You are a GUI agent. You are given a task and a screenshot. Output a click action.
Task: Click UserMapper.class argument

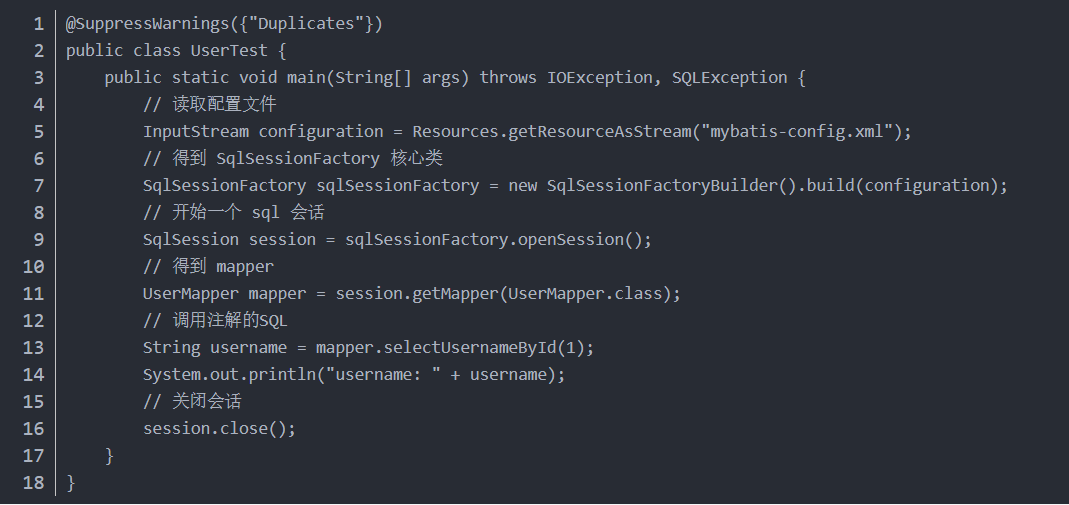pos(586,294)
